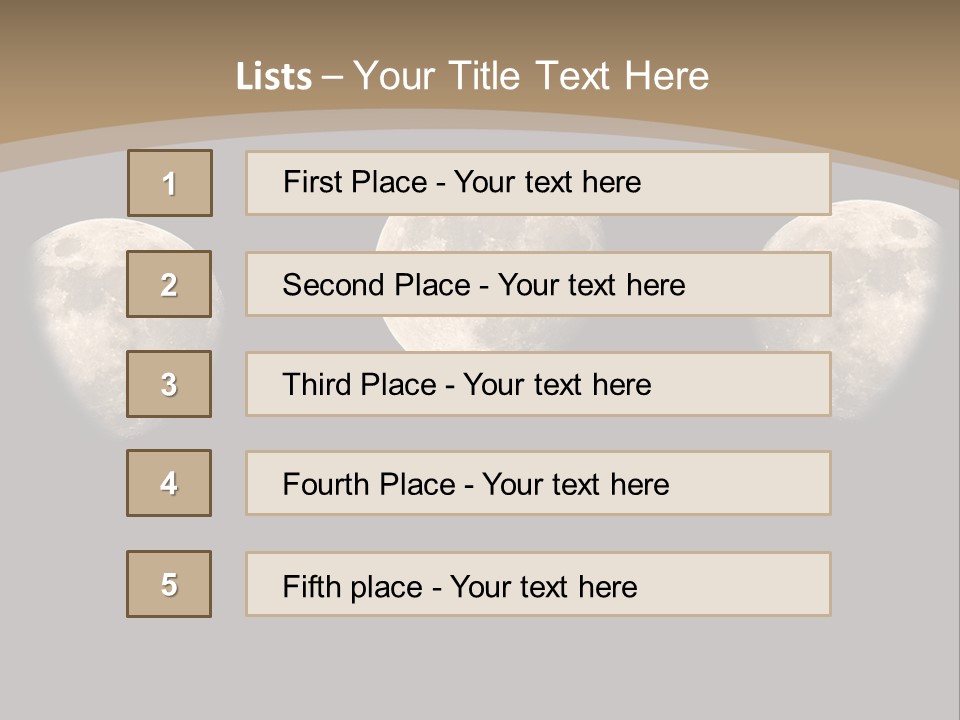
Task: Click the center moon between first two rows
Action: [x=490, y=233]
